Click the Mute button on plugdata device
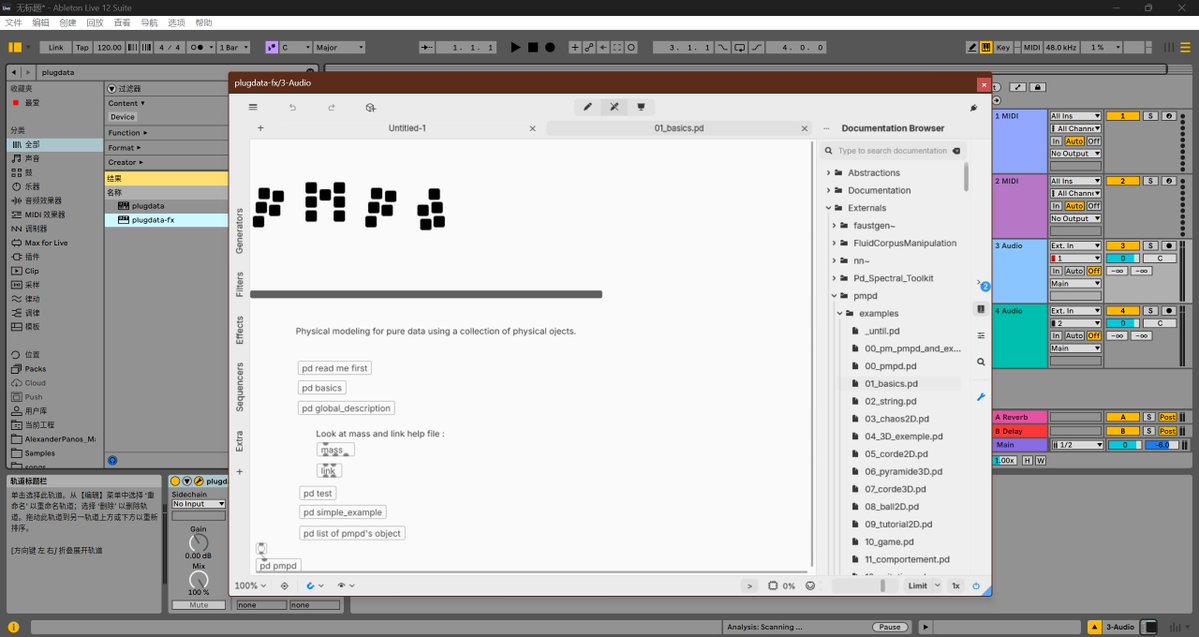 199,605
